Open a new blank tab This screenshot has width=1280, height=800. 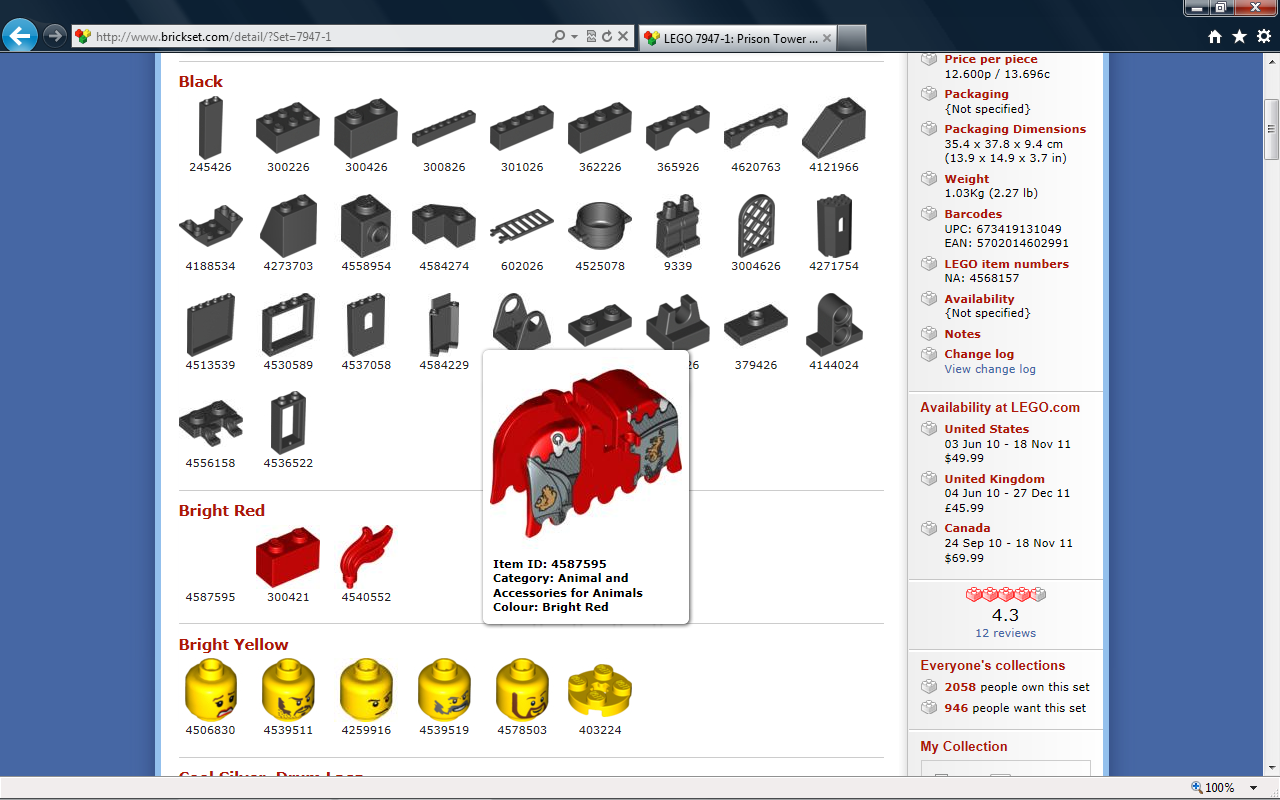click(x=851, y=38)
